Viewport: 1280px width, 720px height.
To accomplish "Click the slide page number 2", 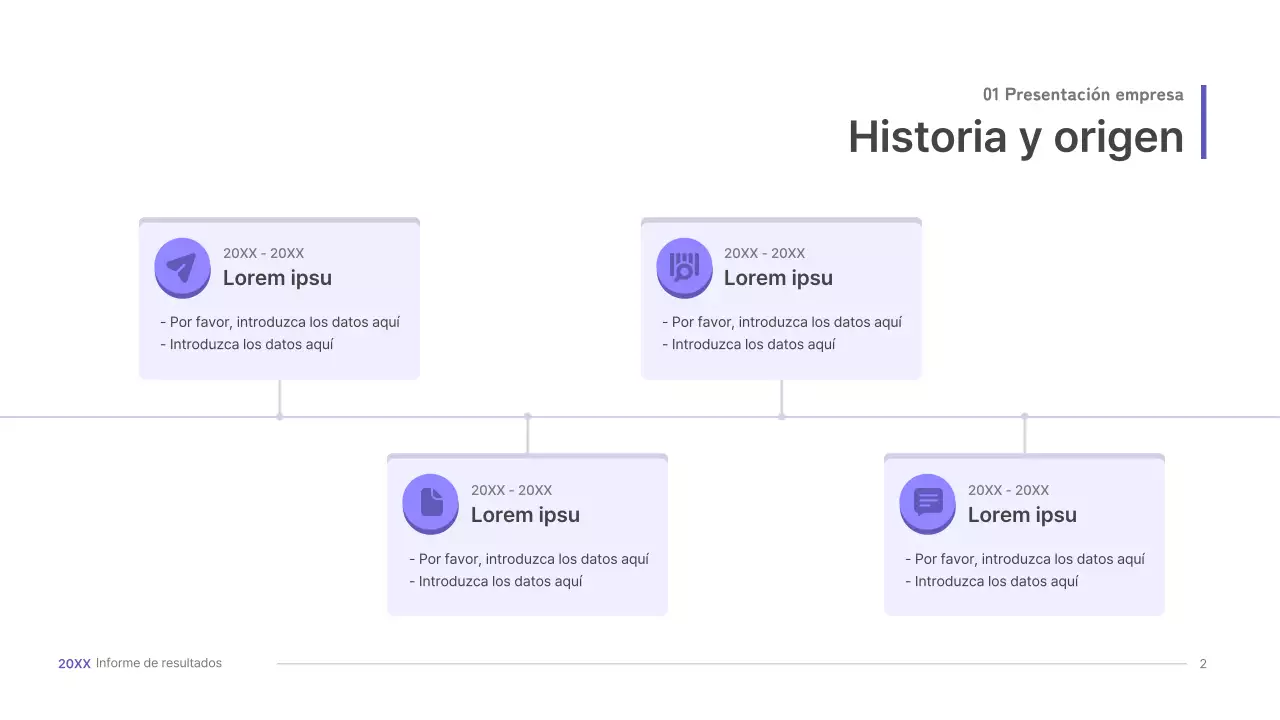I will [1203, 664].
